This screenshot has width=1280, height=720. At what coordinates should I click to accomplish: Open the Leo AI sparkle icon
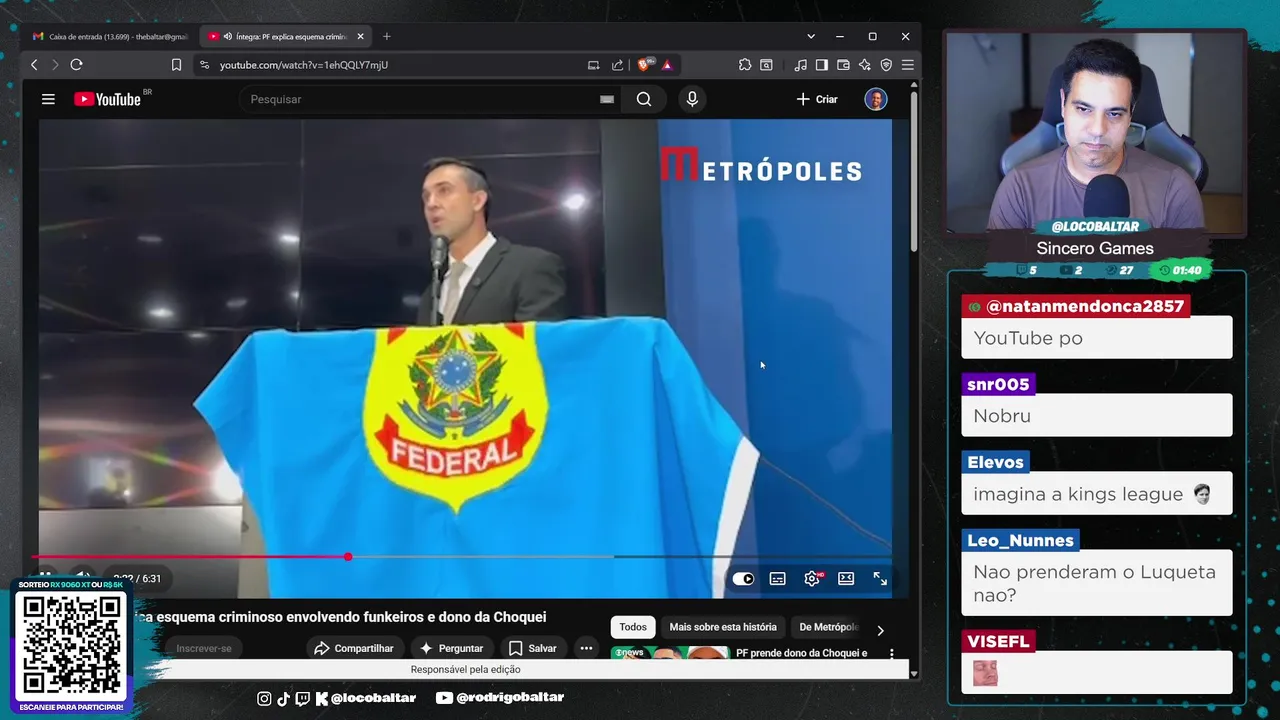click(x=865, y=65)
